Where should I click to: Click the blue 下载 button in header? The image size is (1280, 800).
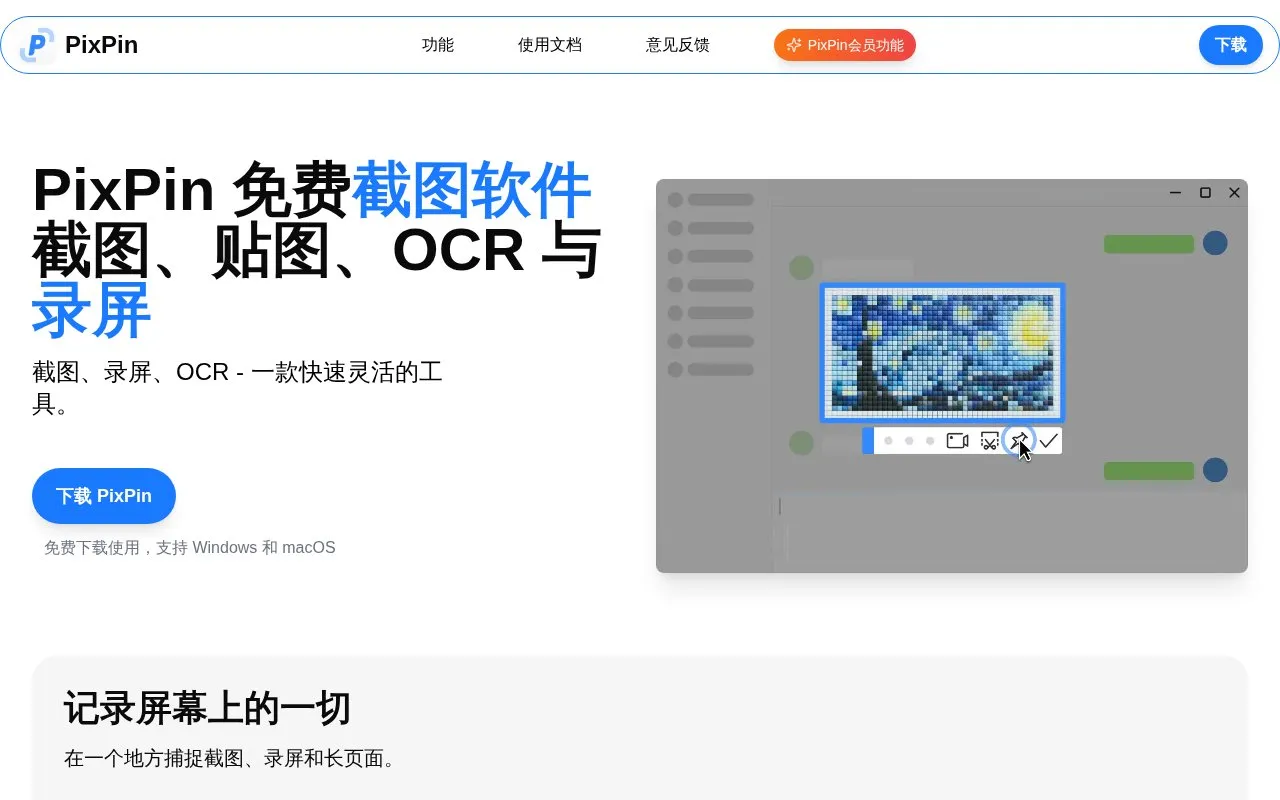tap(1231, 45)
